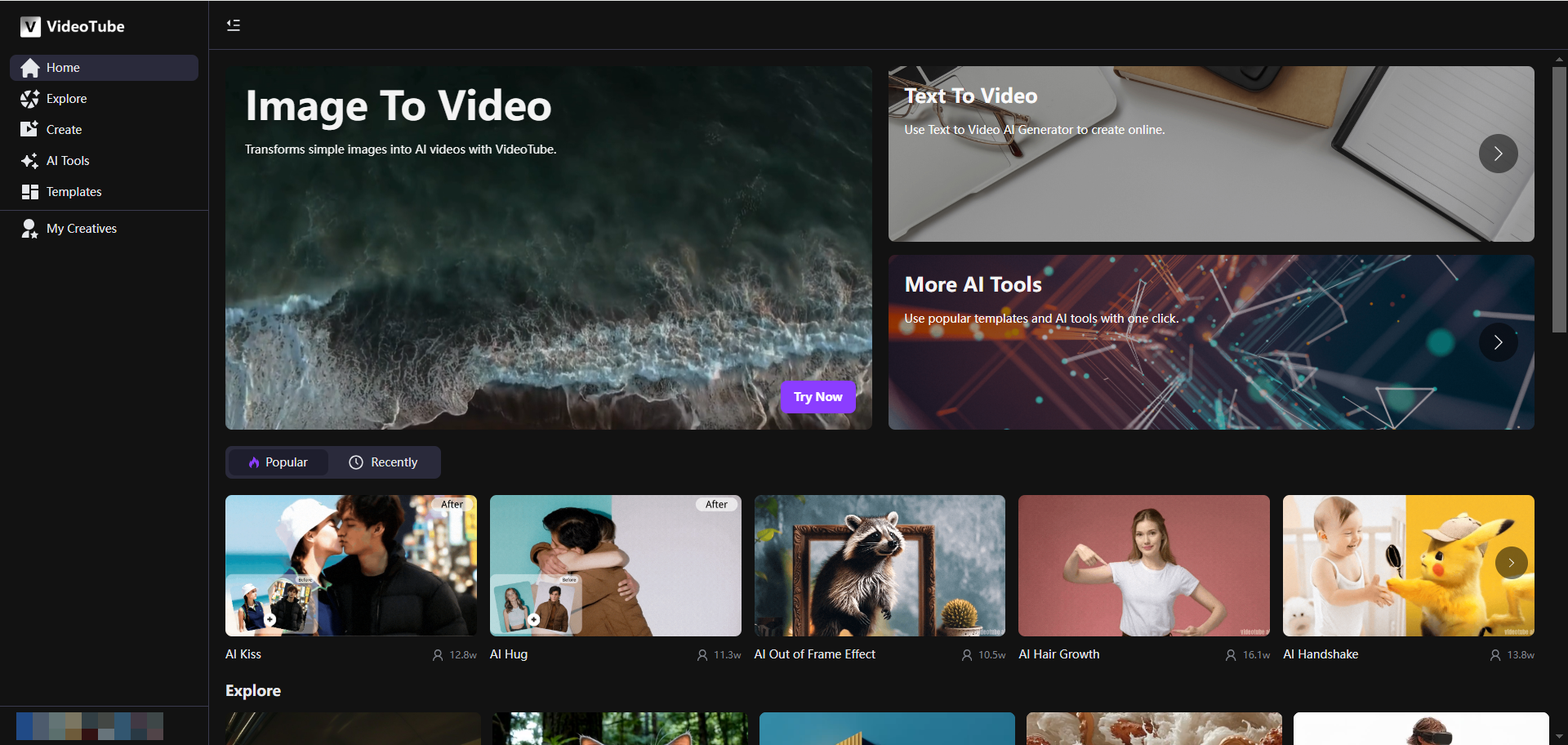Image resolution: width=1568 pixels, height=745 pixels.
Task: Open My Creatives from the sidebar
Action: [81, 229]
